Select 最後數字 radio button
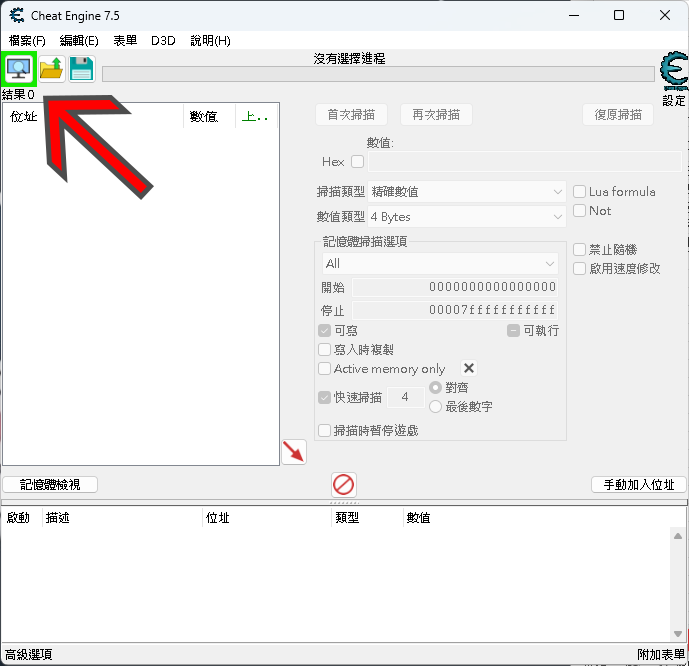689x666 pixels. 435,407
